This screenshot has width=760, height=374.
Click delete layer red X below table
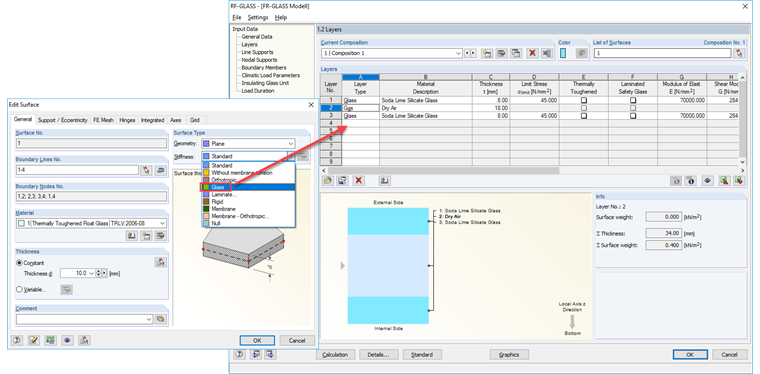(x=359, y=181)
